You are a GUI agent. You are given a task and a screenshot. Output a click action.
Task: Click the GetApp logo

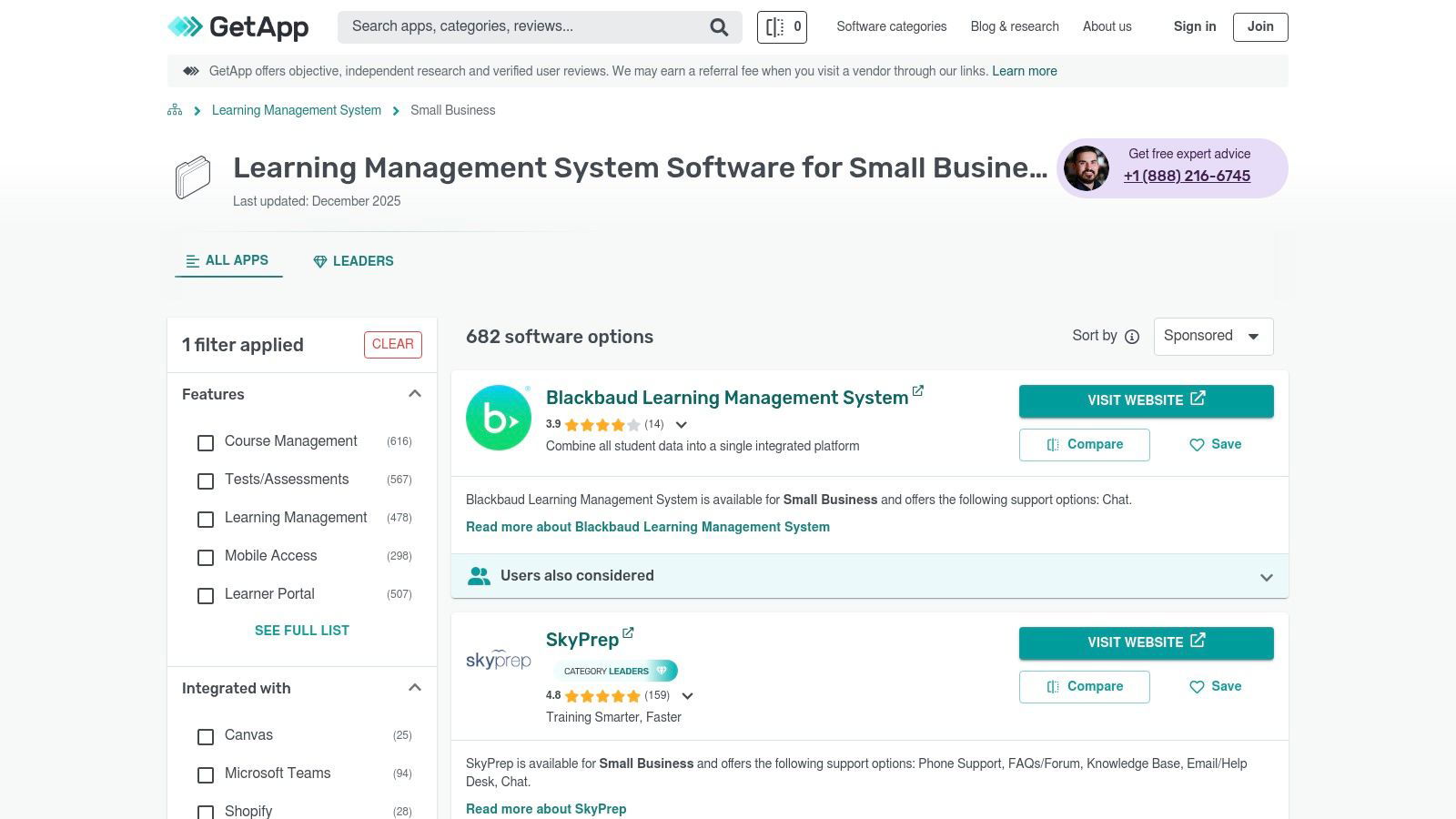tap(238, 27)
